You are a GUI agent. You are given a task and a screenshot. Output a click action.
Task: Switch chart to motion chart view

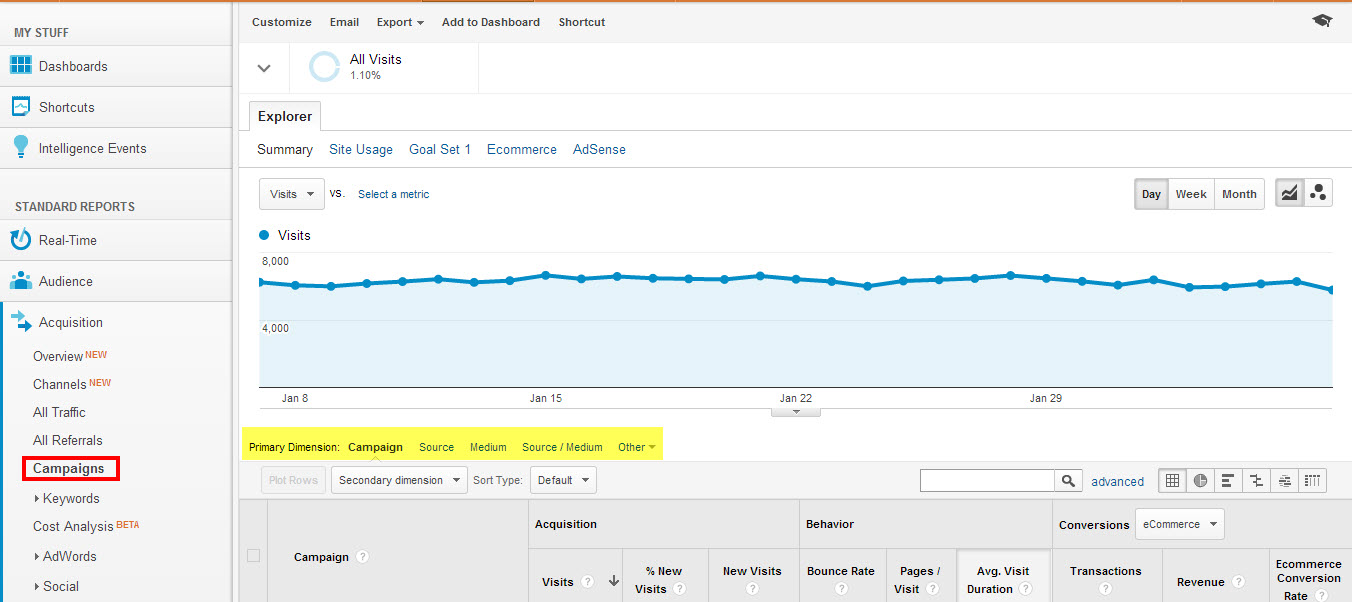tap(1318, 194)
